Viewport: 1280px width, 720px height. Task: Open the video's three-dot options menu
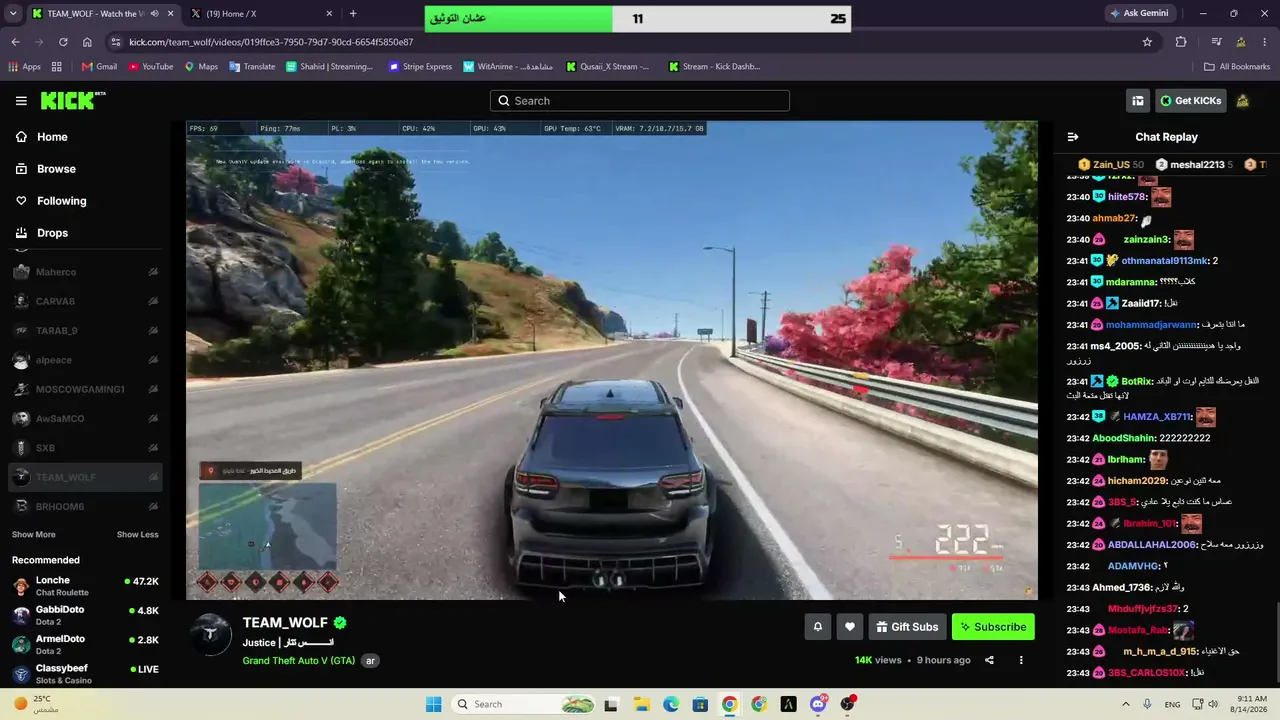click(1021, 660)
